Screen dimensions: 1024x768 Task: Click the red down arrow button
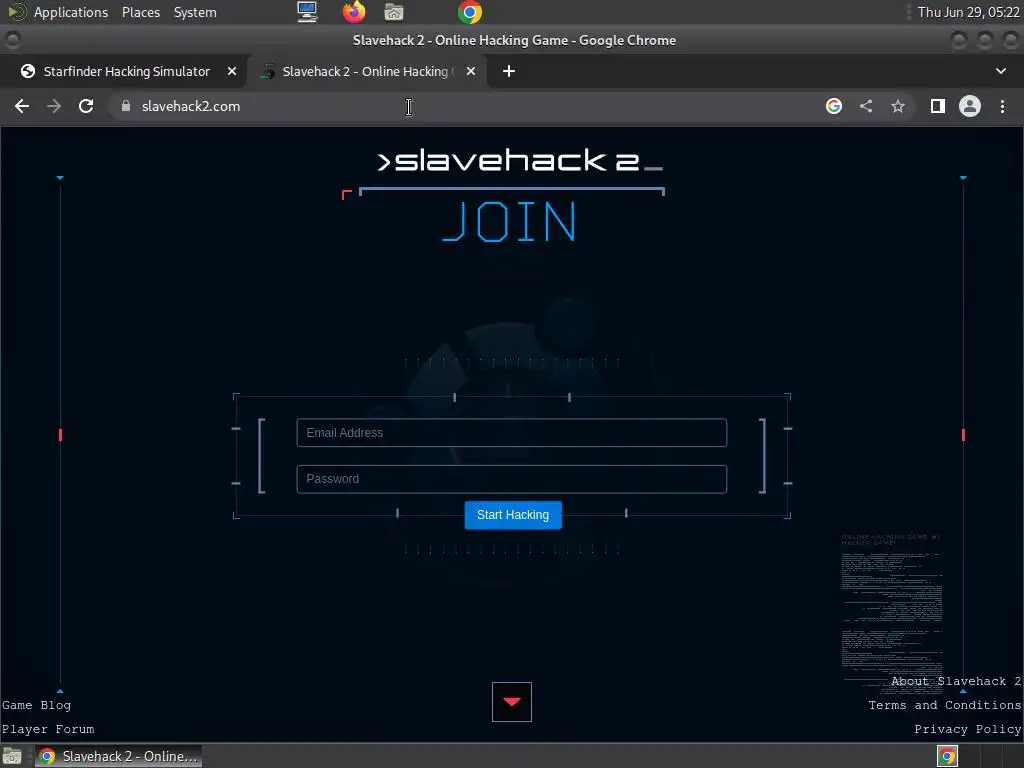(x=512, y=702)
